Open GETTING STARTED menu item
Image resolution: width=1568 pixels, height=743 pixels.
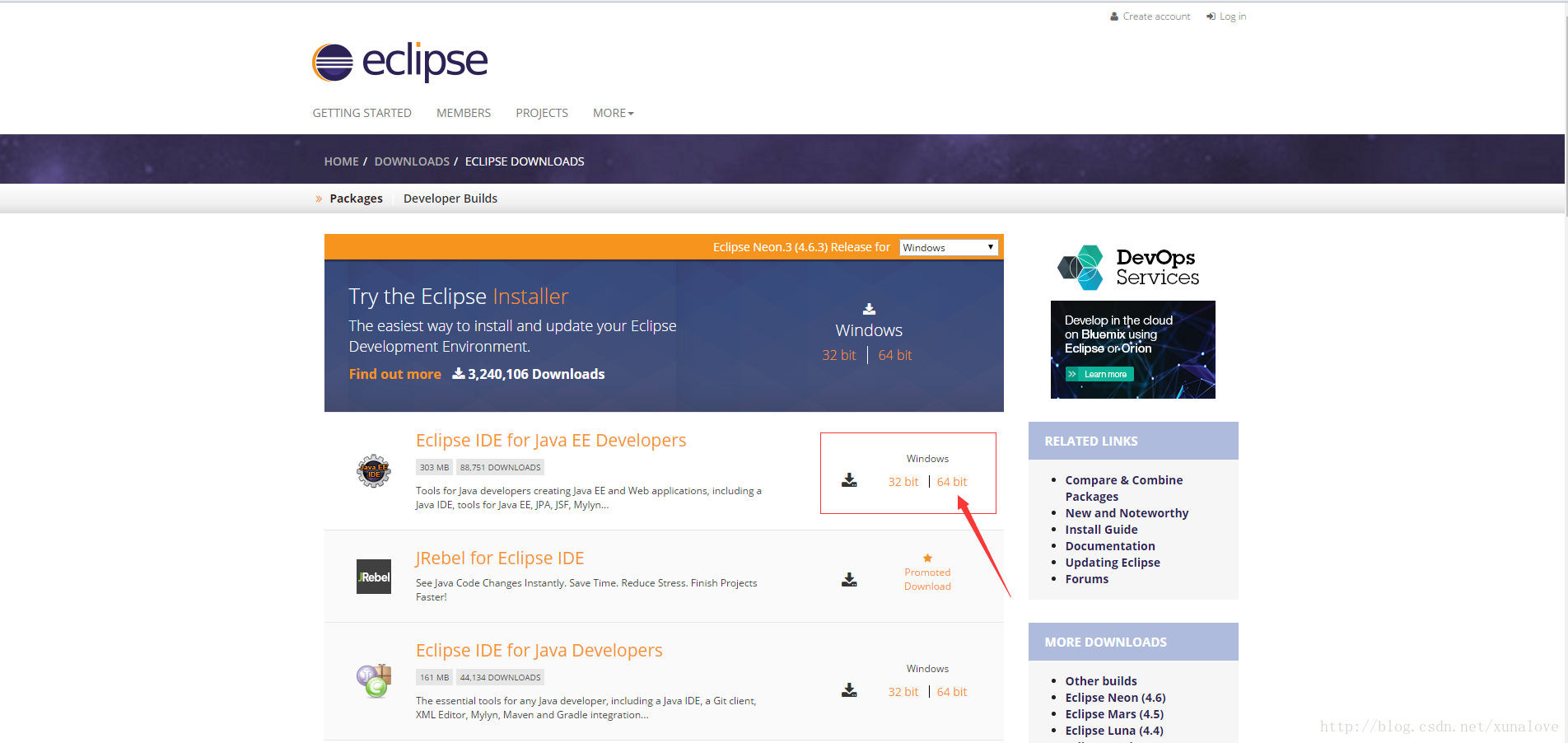362,113
